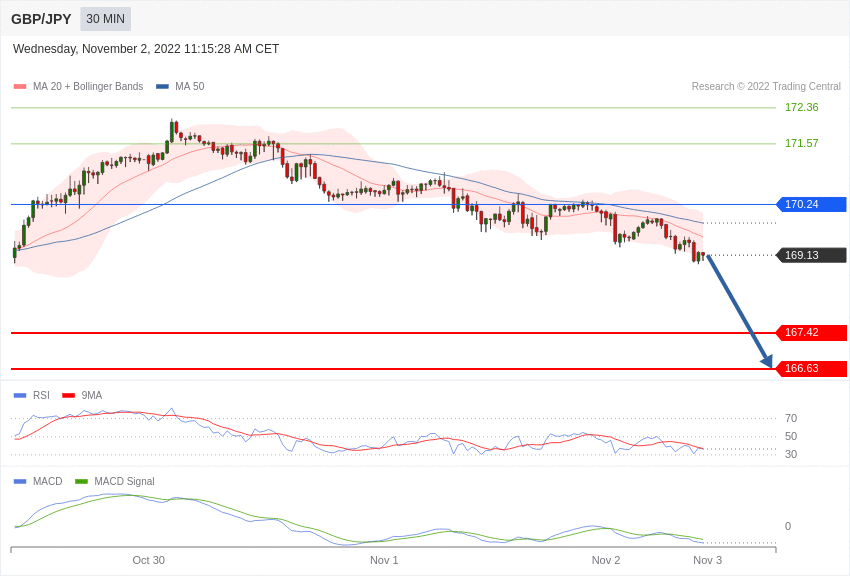Click the RSI 70 level label
Image resolution: width=850 pixels, height=576 pixels.
point(791,418)
